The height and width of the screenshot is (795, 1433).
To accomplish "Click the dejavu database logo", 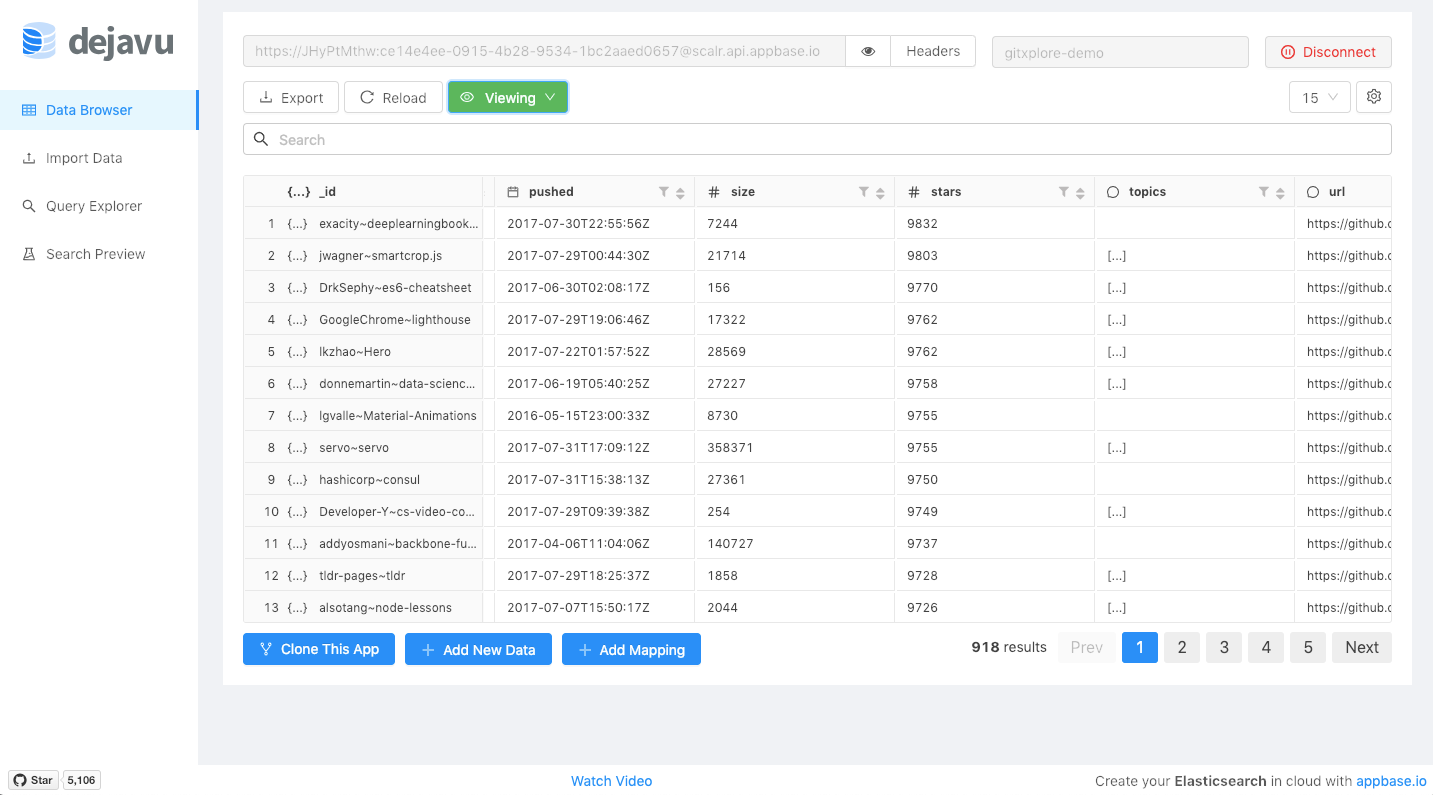I will (x=40, y=42).
